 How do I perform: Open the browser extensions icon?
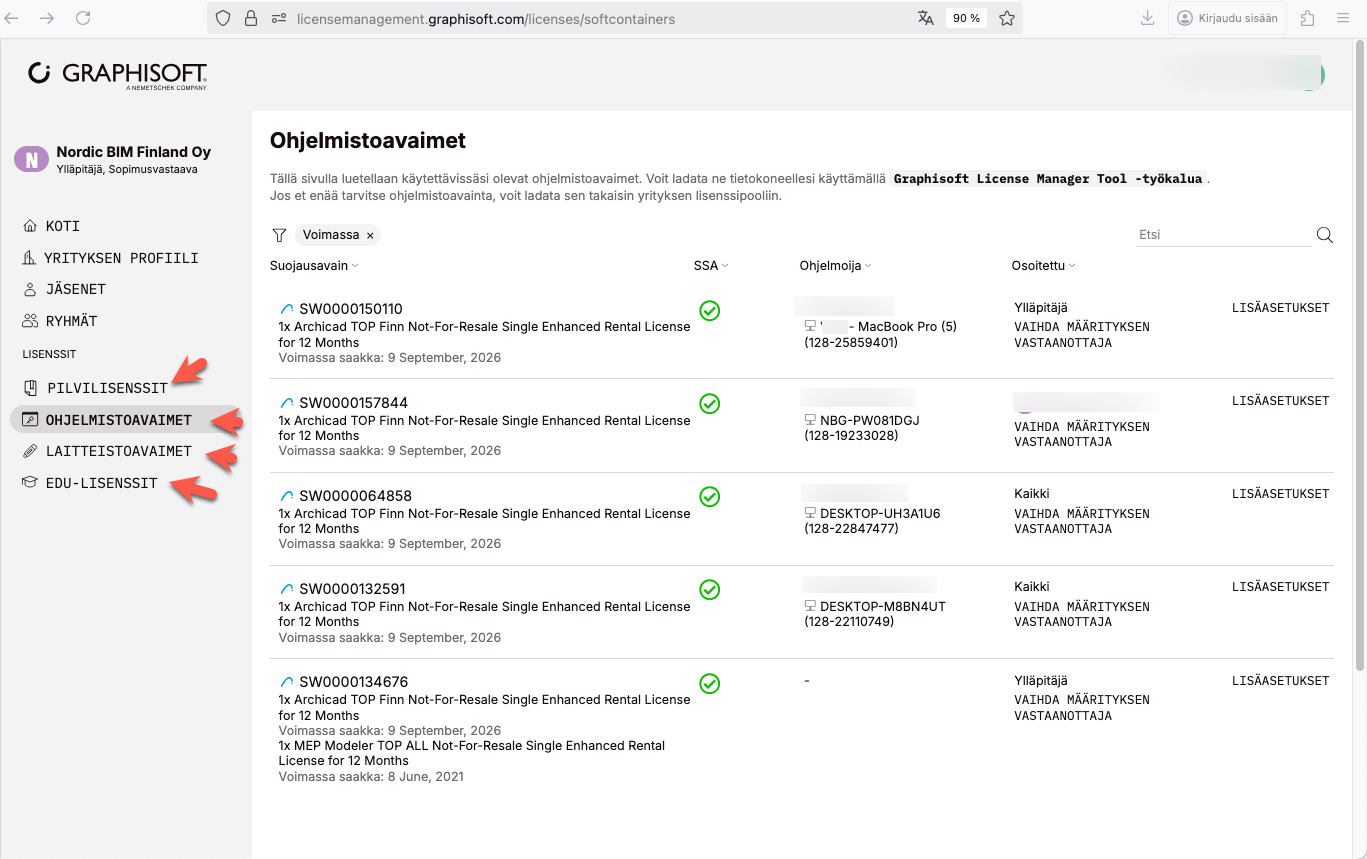(x=1307, y=18)
